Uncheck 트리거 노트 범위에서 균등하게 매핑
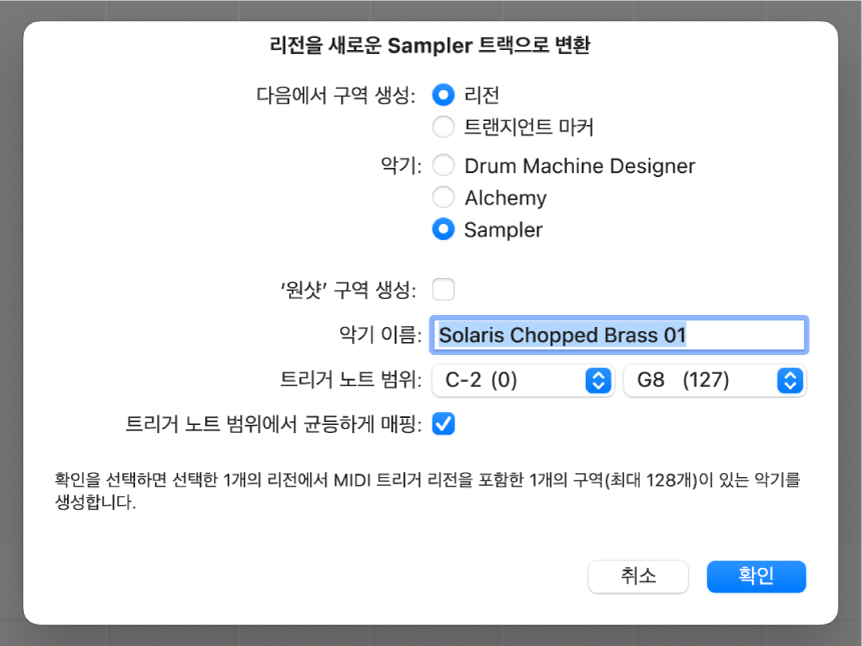Viewport: 862px width, 646px height. (x=443, y=423)
